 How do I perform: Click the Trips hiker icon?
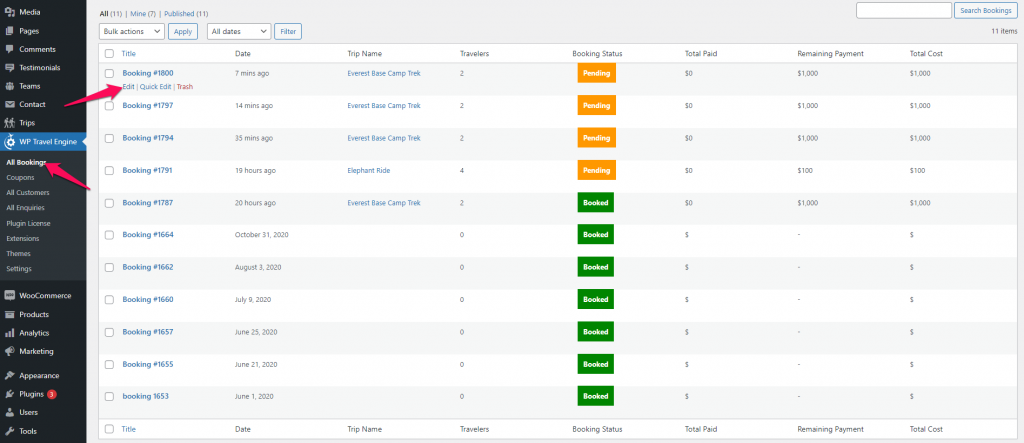[x=10, y=122]
